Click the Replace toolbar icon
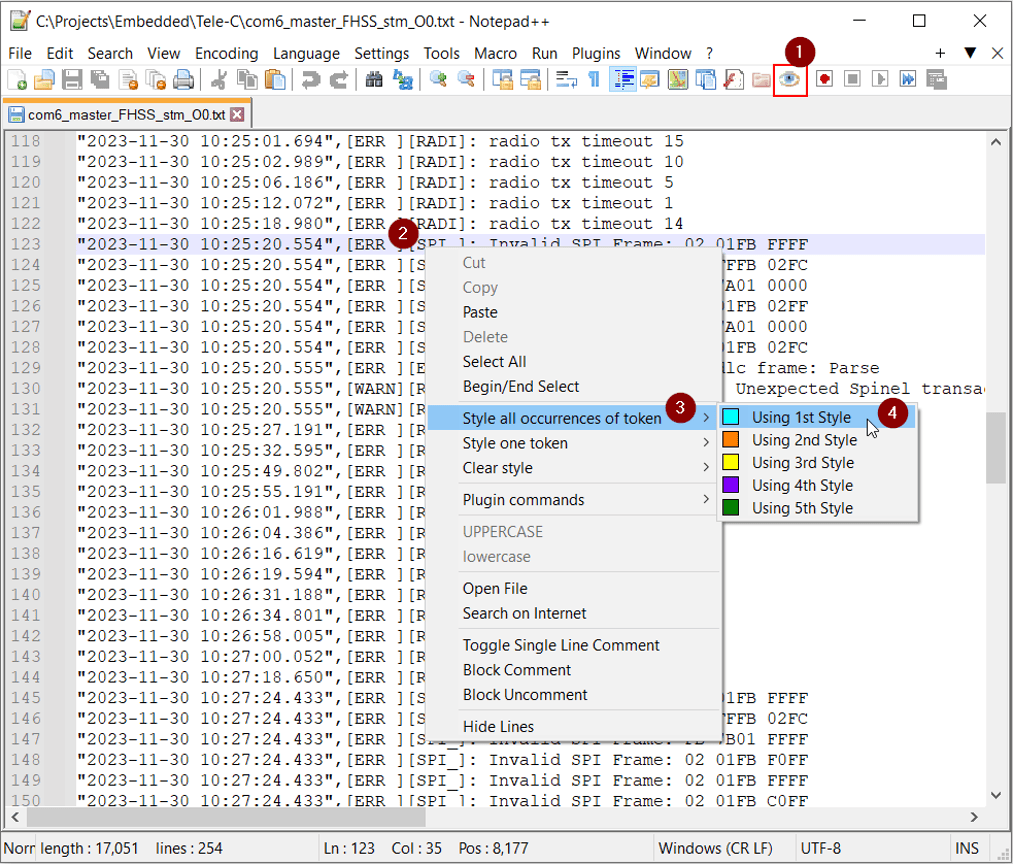Screen dimensions: 1015x865 [x=403, y=80]
